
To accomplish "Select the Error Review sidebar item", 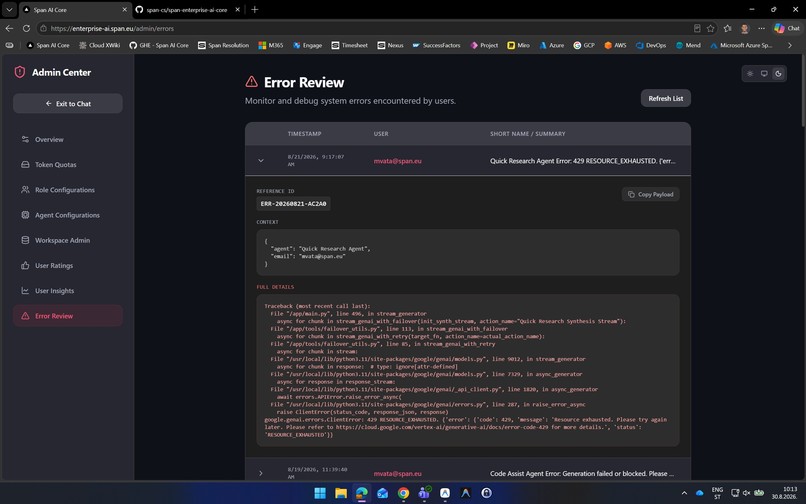I will point(67,316).
